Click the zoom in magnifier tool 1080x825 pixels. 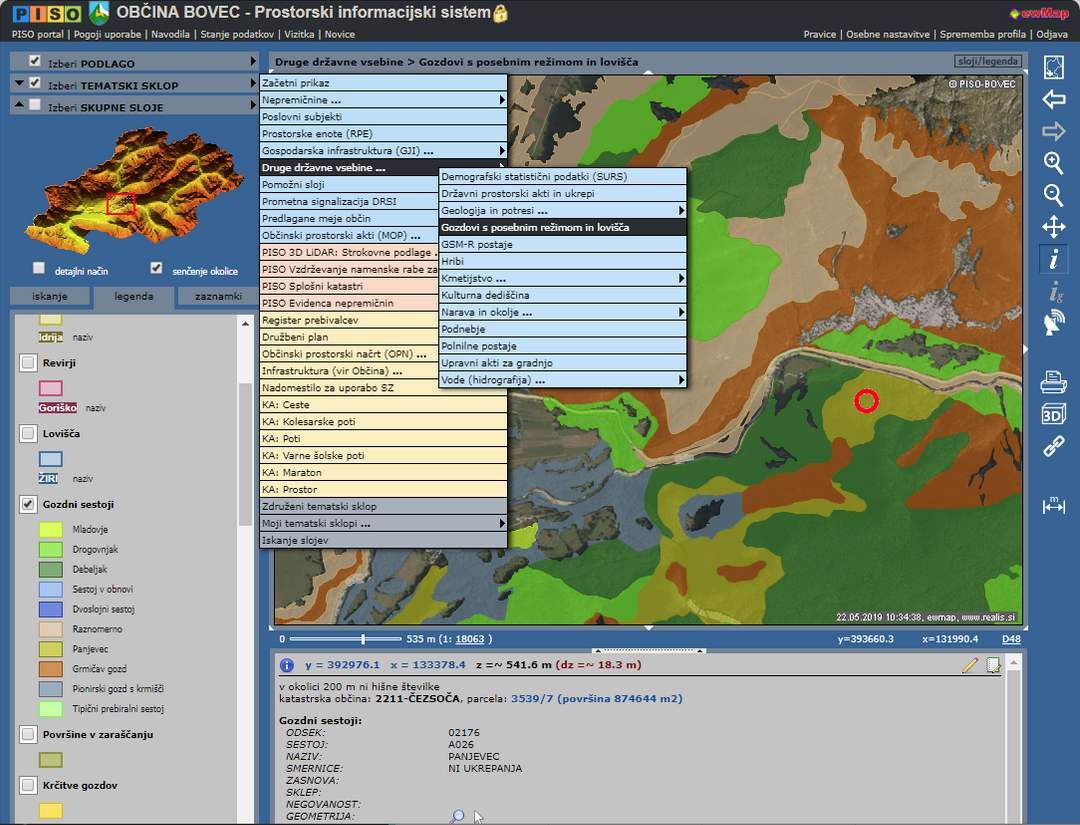coord(1053,163)
